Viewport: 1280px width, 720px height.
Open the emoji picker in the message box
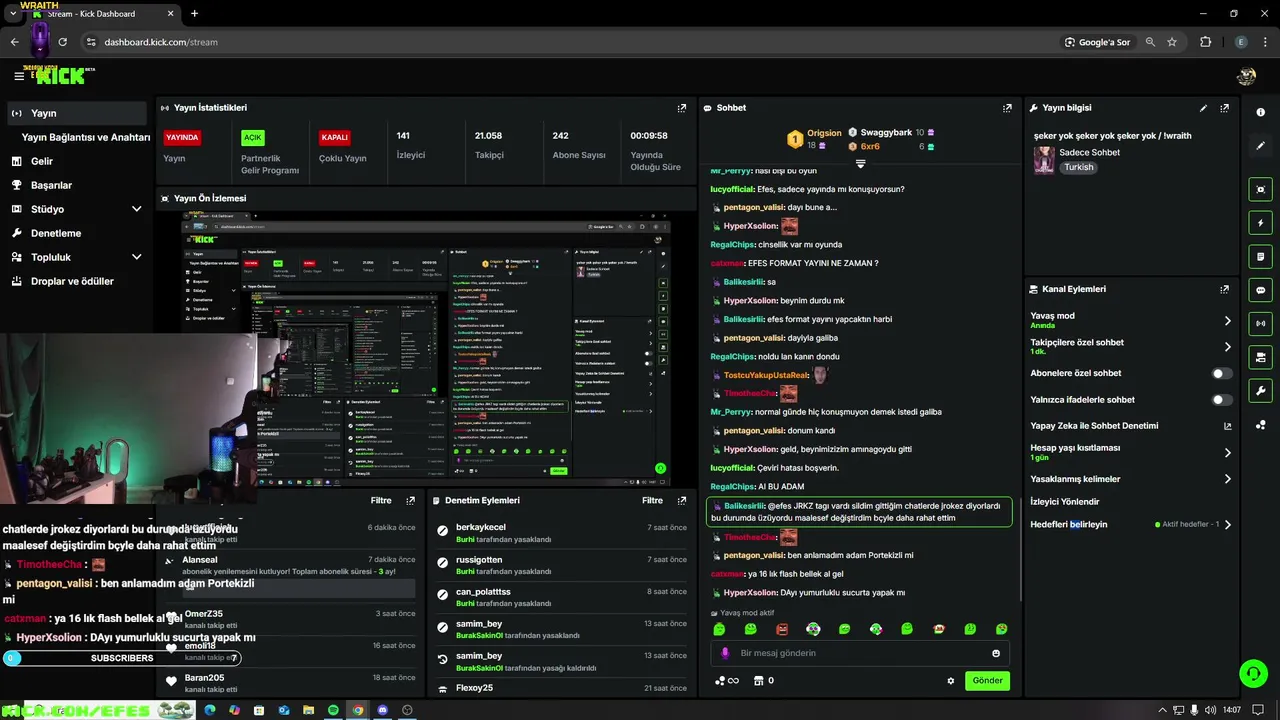click(x=996, y=653)
